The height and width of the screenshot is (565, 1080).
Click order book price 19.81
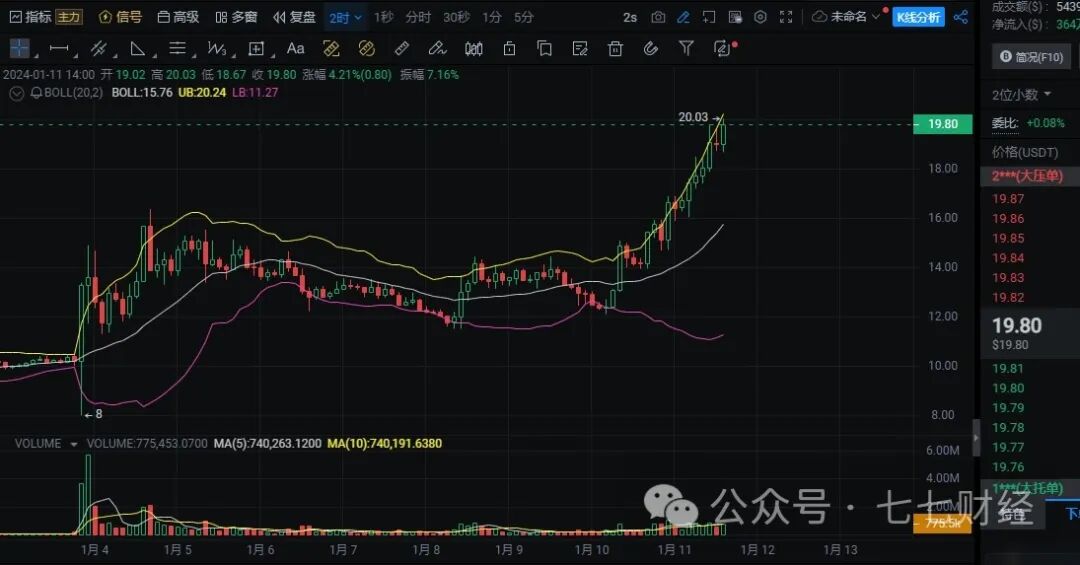click(1008, 369)
